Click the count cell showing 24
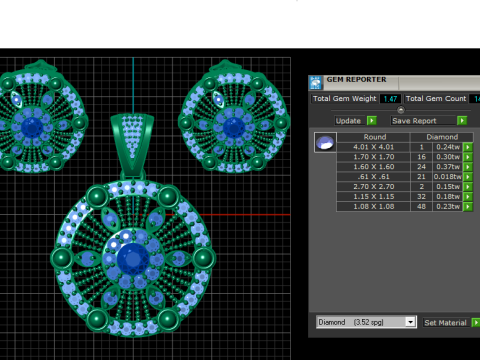 click(421, 167)
